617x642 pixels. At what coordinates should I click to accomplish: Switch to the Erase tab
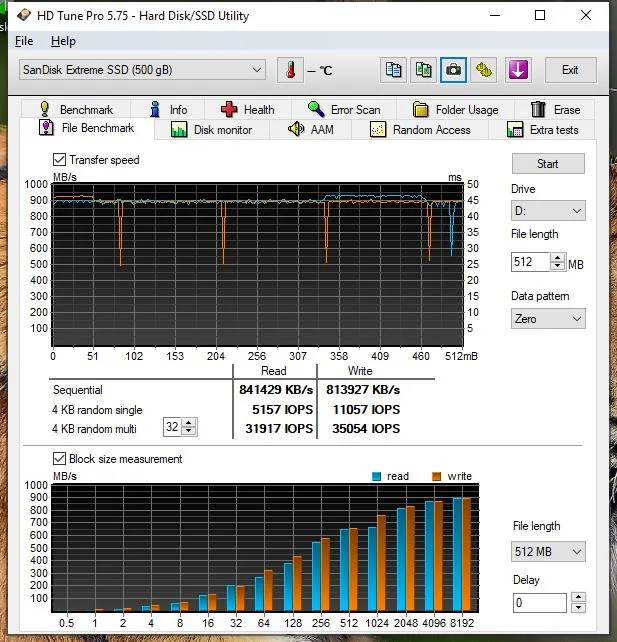click(x=555, y=109)
